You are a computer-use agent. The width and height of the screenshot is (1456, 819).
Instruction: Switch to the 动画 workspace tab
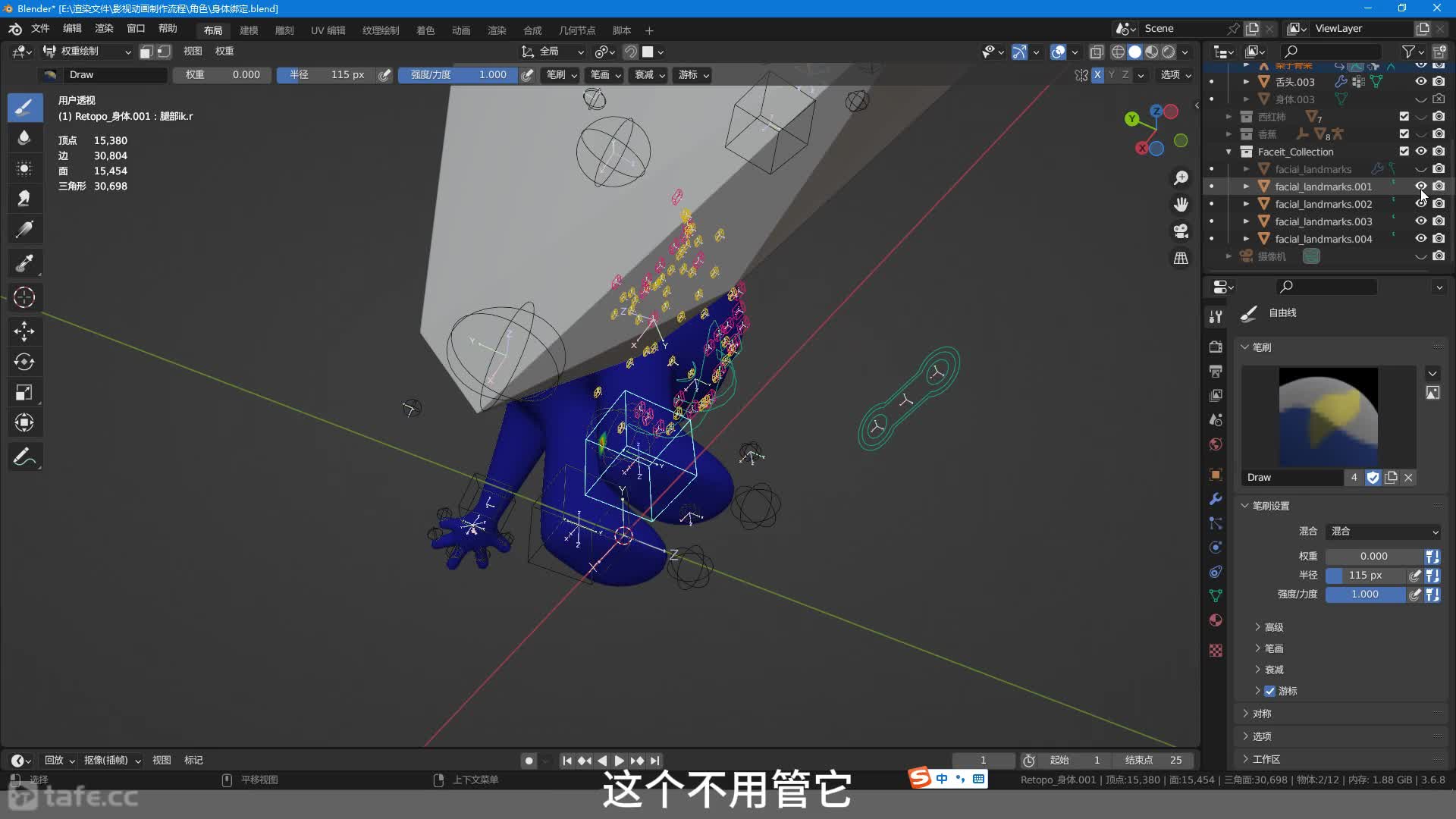coord(461,30)
